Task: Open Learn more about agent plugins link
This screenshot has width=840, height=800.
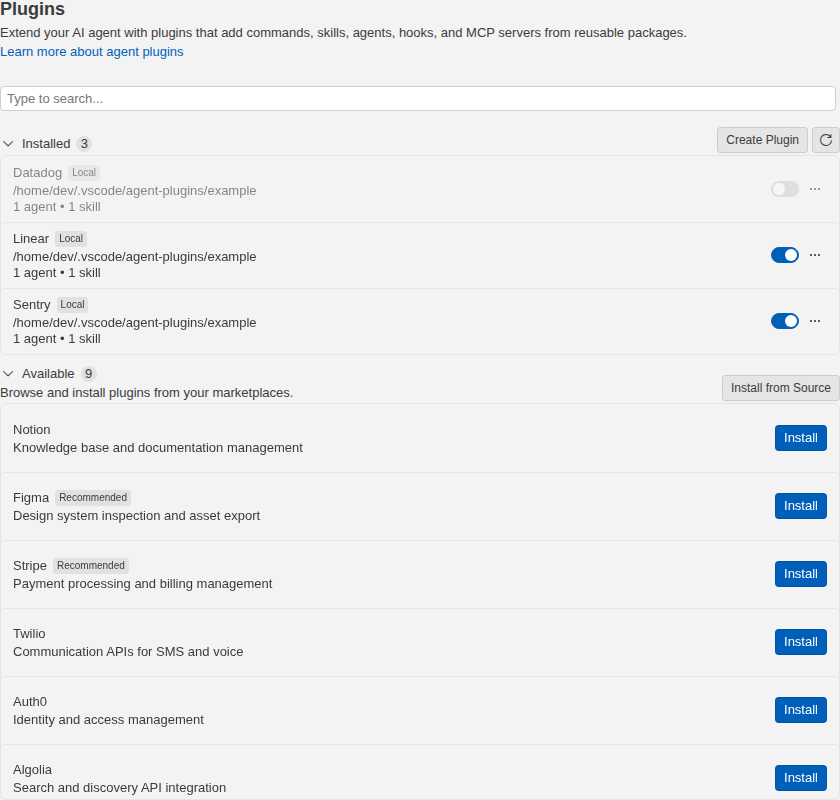Action: pyautogui.click(x=92, y=52)
